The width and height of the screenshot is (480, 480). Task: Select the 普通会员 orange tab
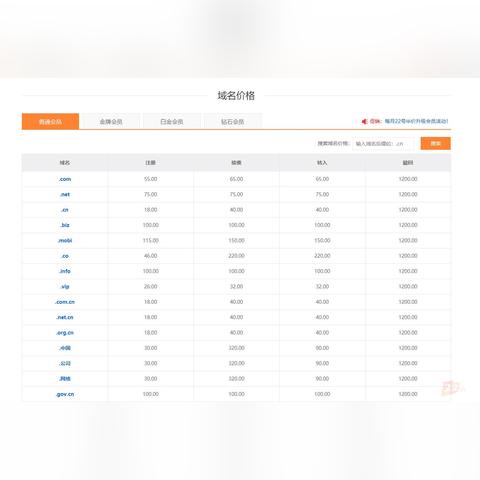pos(50,121)
